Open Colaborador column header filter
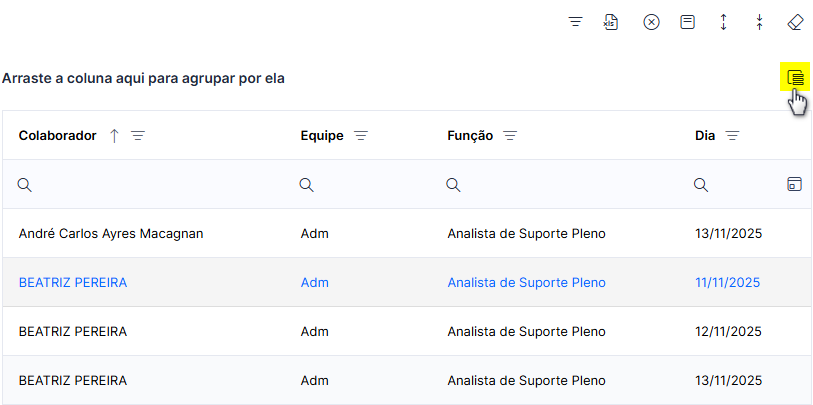This screenshot has height=405, width=813. 138,136
